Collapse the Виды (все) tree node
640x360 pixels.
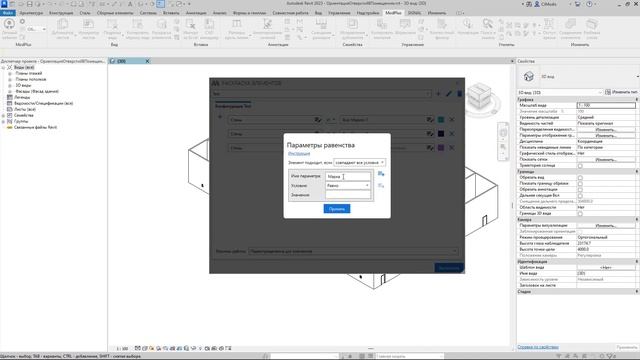4,67
